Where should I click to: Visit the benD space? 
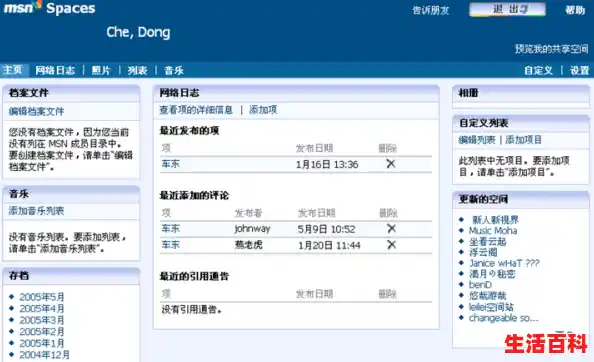(480, 285)
